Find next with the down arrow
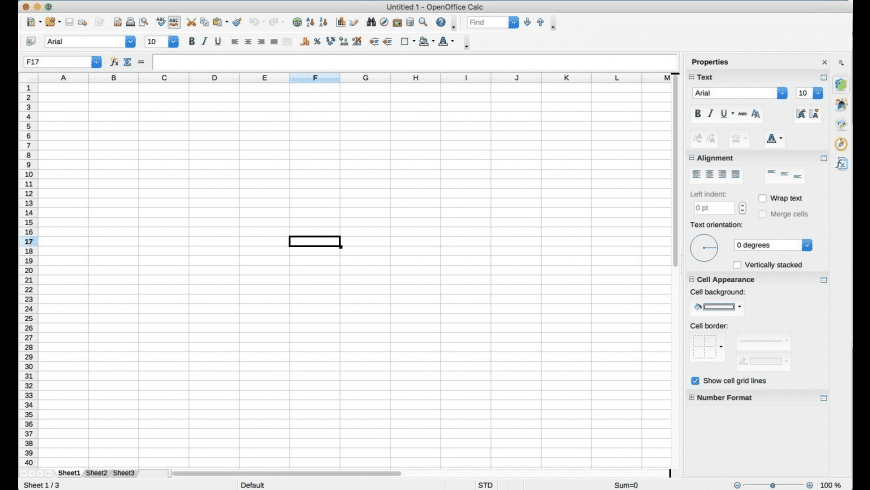This screenshot has width=870, height=490. click(x=527, y=22)
